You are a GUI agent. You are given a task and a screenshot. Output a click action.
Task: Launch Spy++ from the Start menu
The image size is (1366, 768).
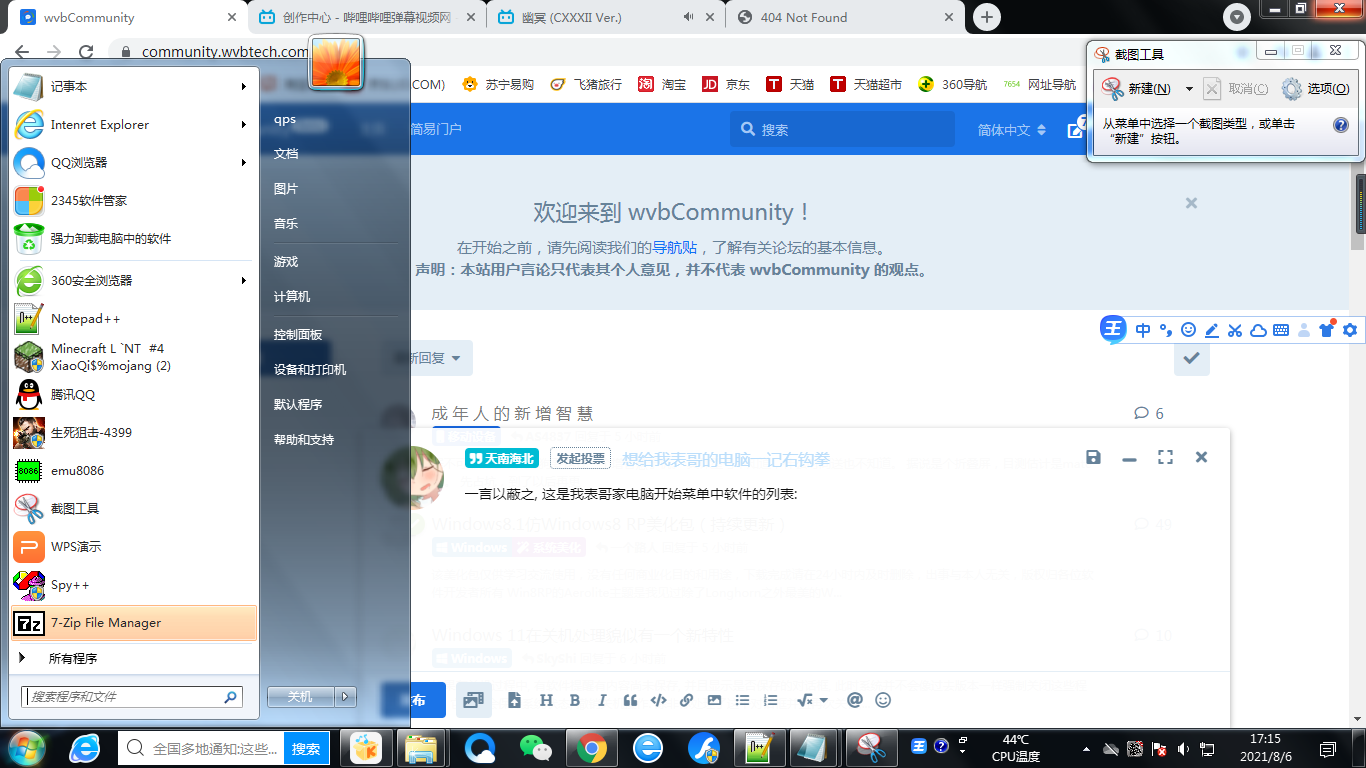click(x=133, y=585)
